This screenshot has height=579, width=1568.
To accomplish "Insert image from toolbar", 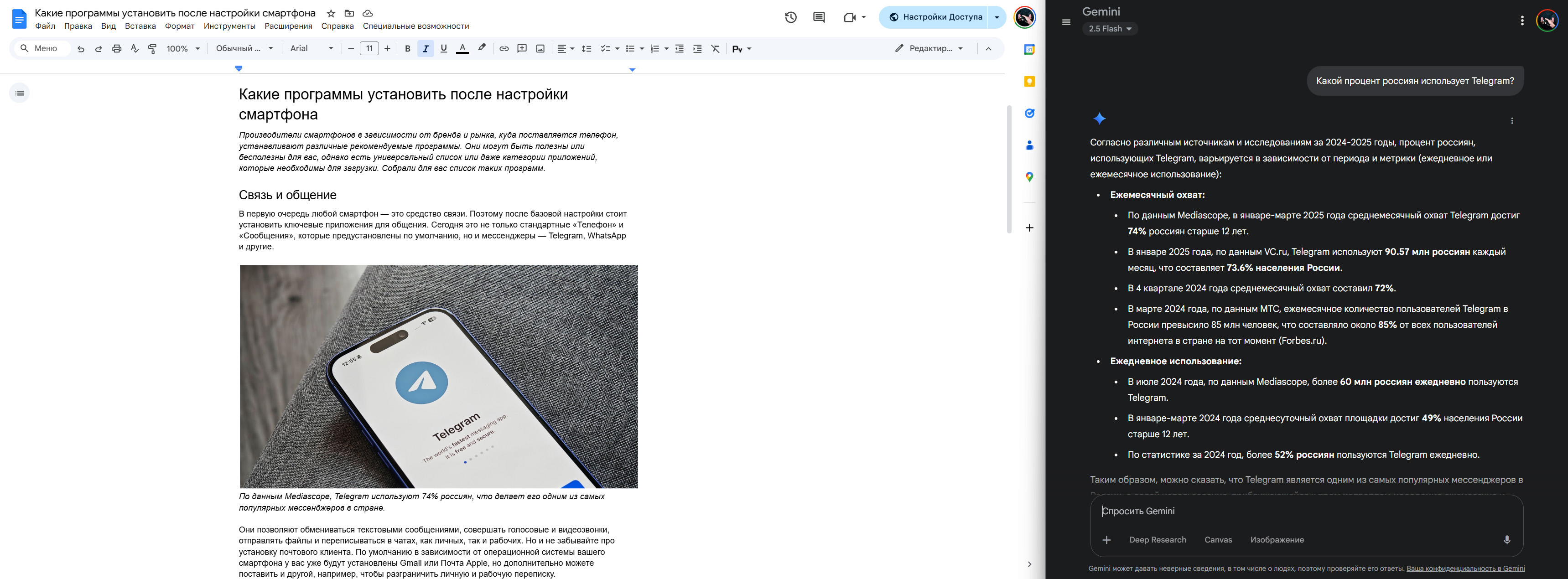I will click(540, 49).
